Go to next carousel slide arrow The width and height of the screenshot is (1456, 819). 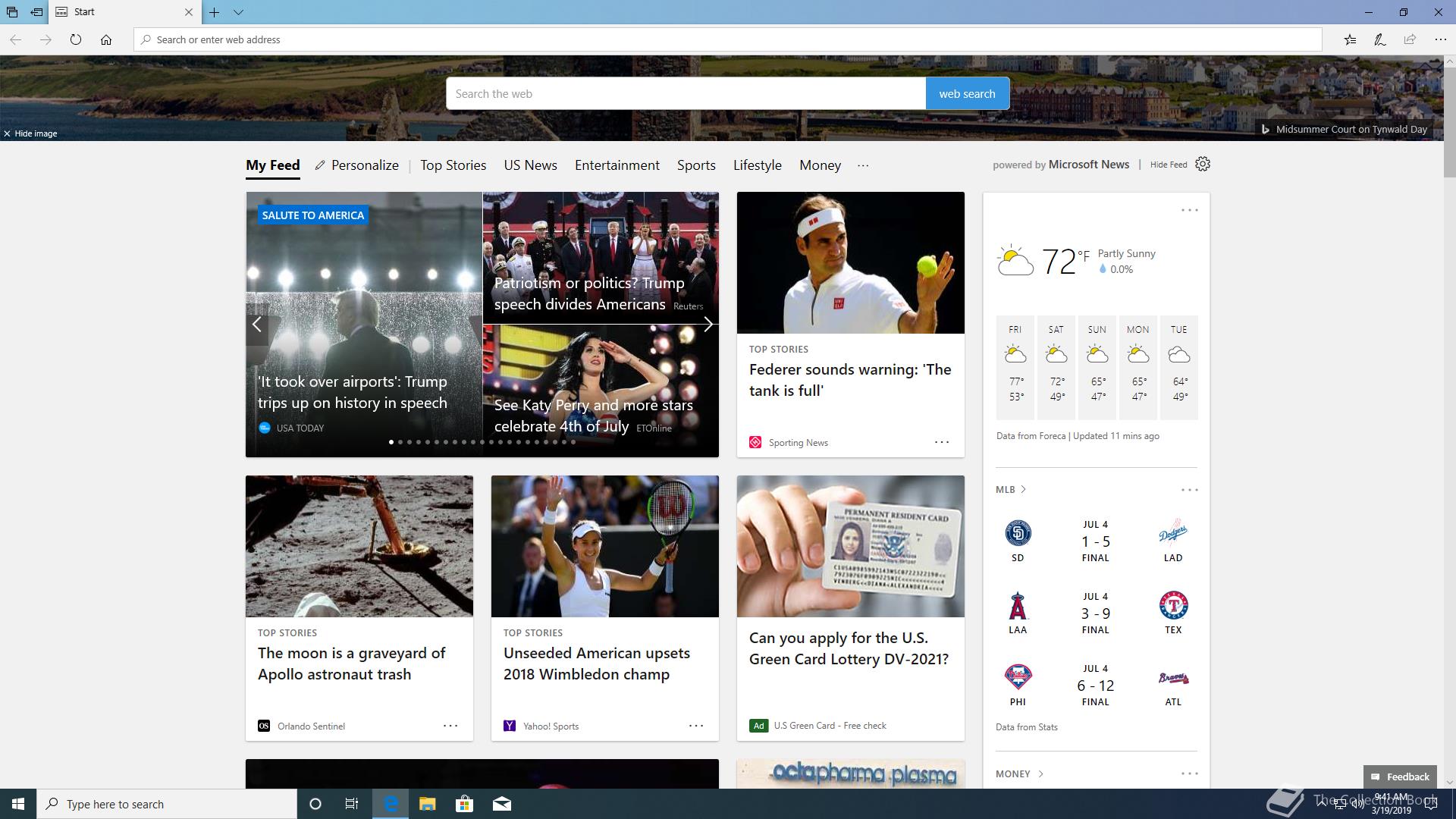(x=708, y=325)
